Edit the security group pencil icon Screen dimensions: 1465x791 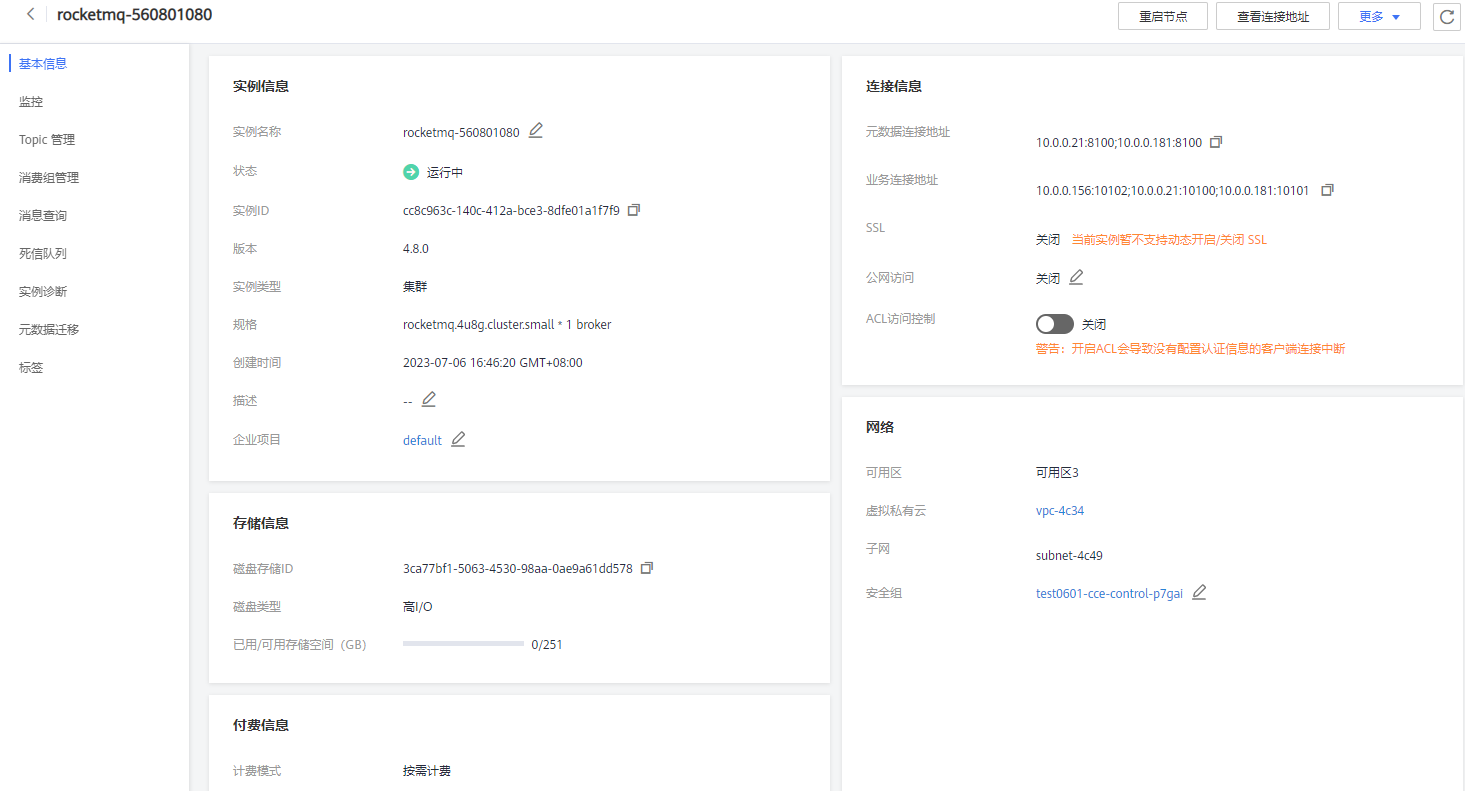click(x=1199, y=592)
